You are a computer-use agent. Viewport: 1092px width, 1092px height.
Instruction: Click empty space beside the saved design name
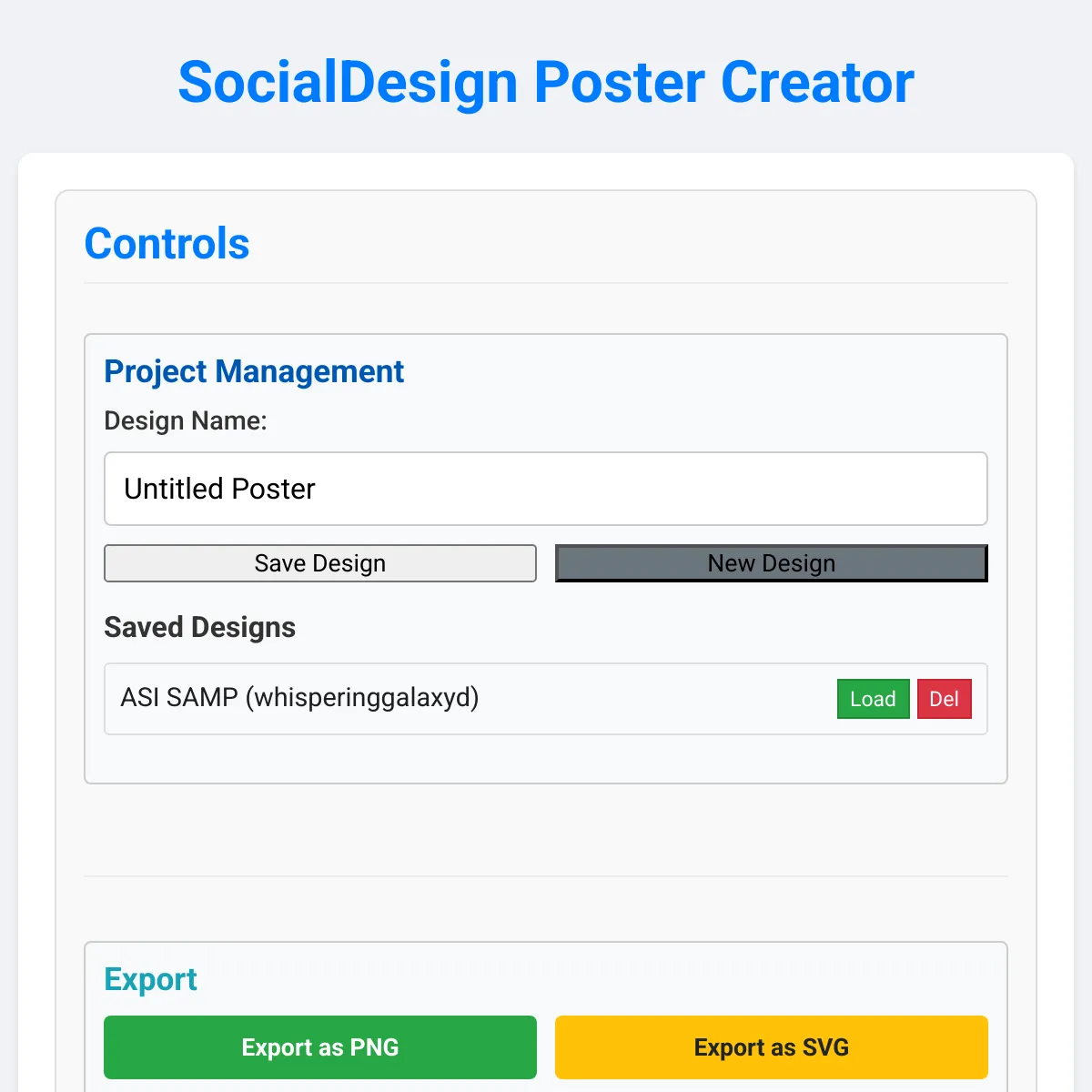(655, 699)
